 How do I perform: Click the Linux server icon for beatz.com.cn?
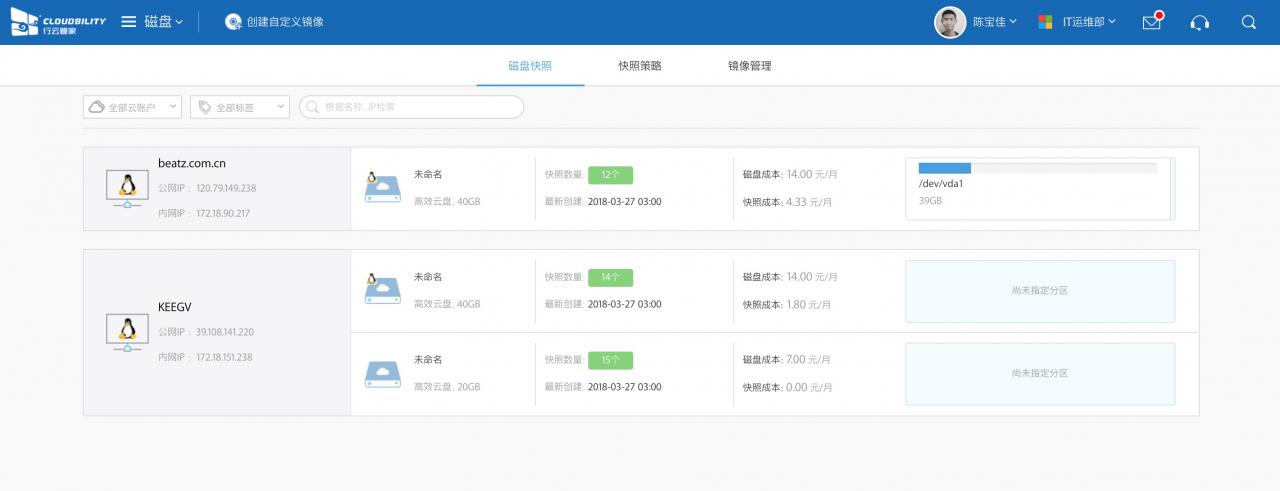pyautogui.click(x=127, y=188)
